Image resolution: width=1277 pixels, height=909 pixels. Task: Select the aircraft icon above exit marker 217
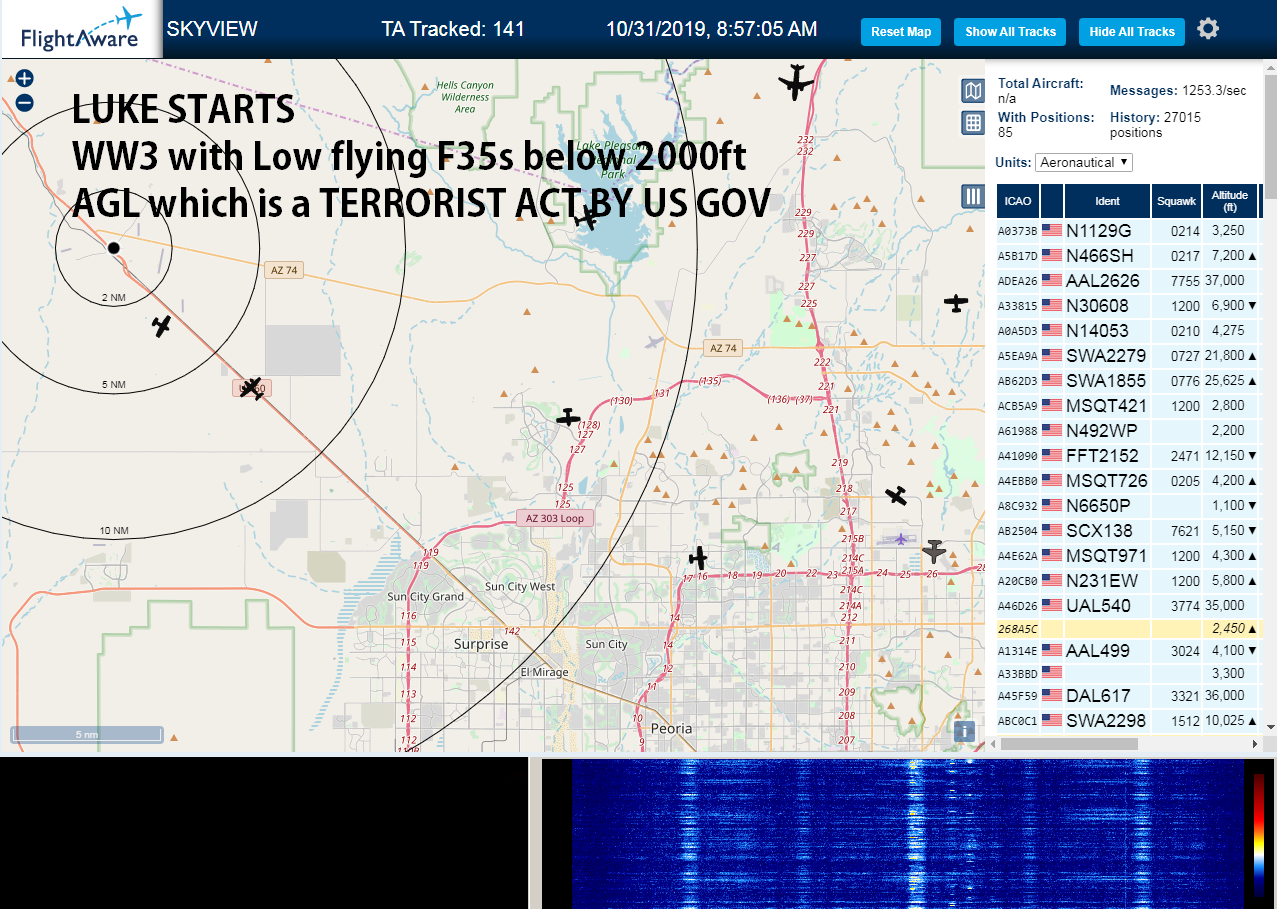(896, 495)
